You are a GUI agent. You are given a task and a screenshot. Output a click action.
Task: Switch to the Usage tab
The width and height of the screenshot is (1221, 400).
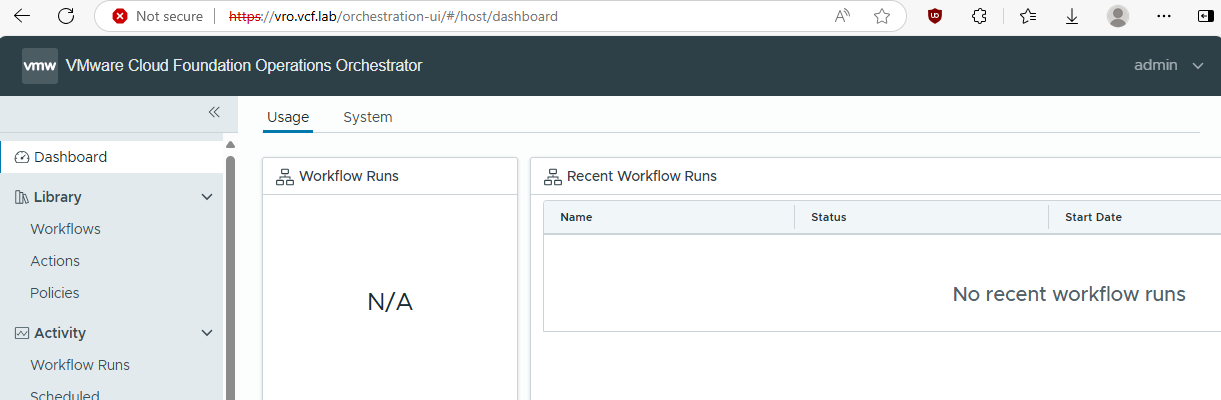coord(288,117)
